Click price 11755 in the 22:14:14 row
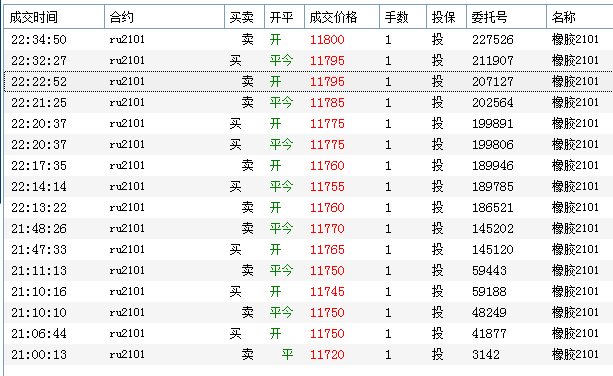The height and width of the screenshot is (376, 613). pos(327,187)
